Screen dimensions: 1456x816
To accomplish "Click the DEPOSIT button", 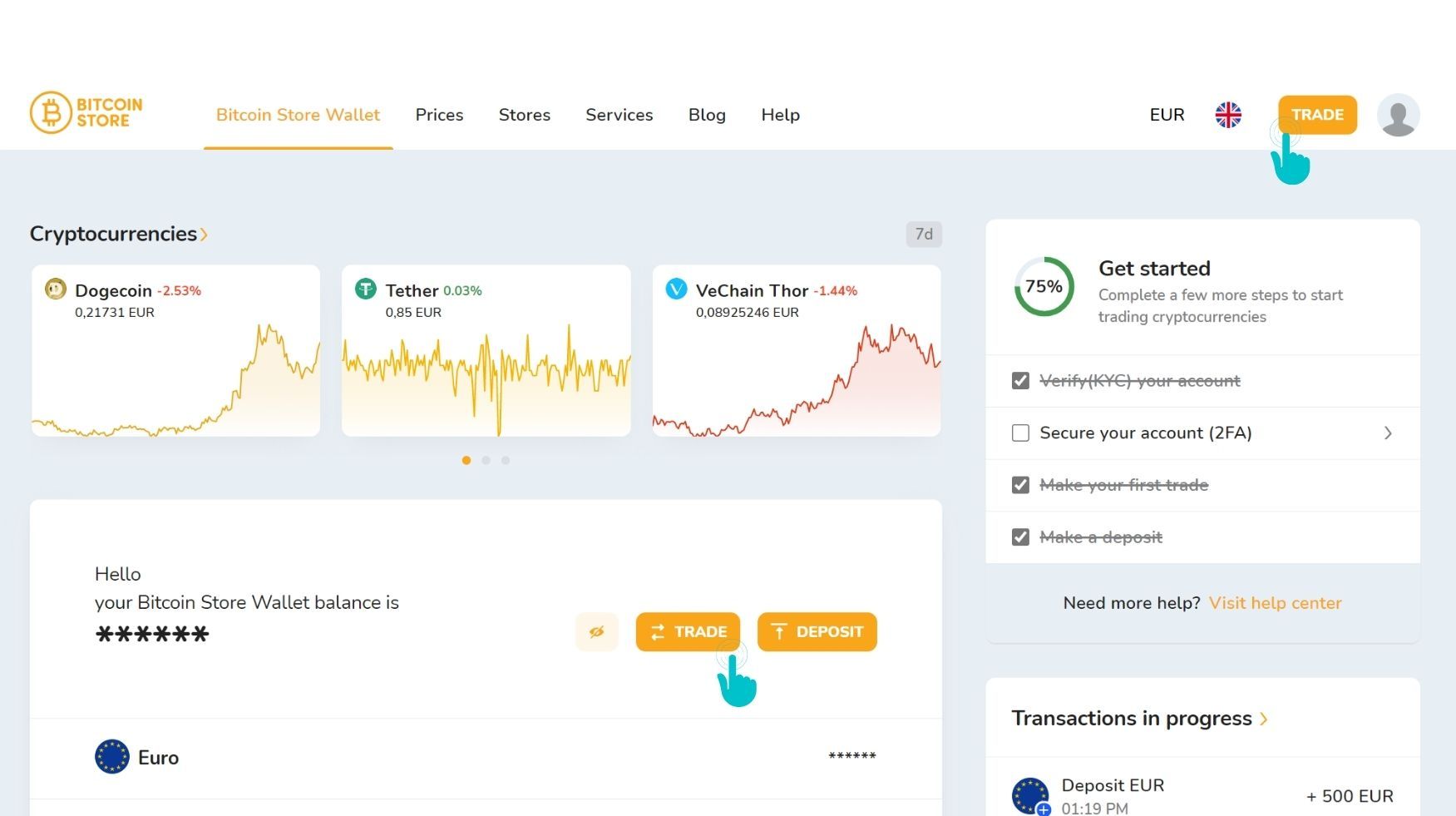I will click(817, 632).
